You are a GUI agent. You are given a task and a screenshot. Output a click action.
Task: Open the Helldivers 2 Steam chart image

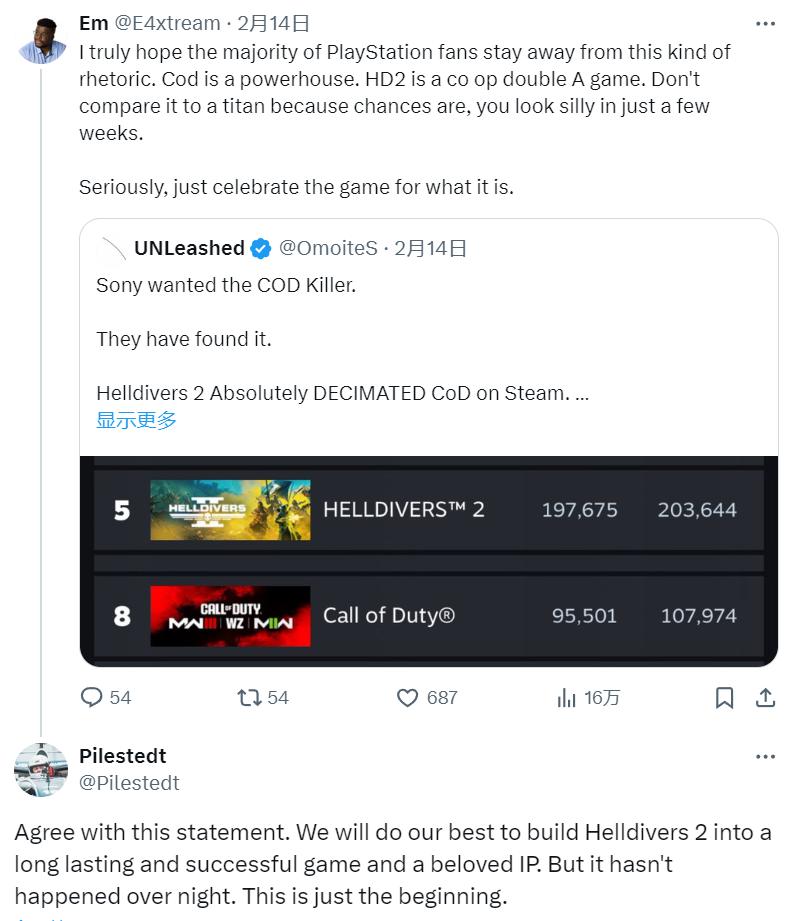click(x=429, y=561)
